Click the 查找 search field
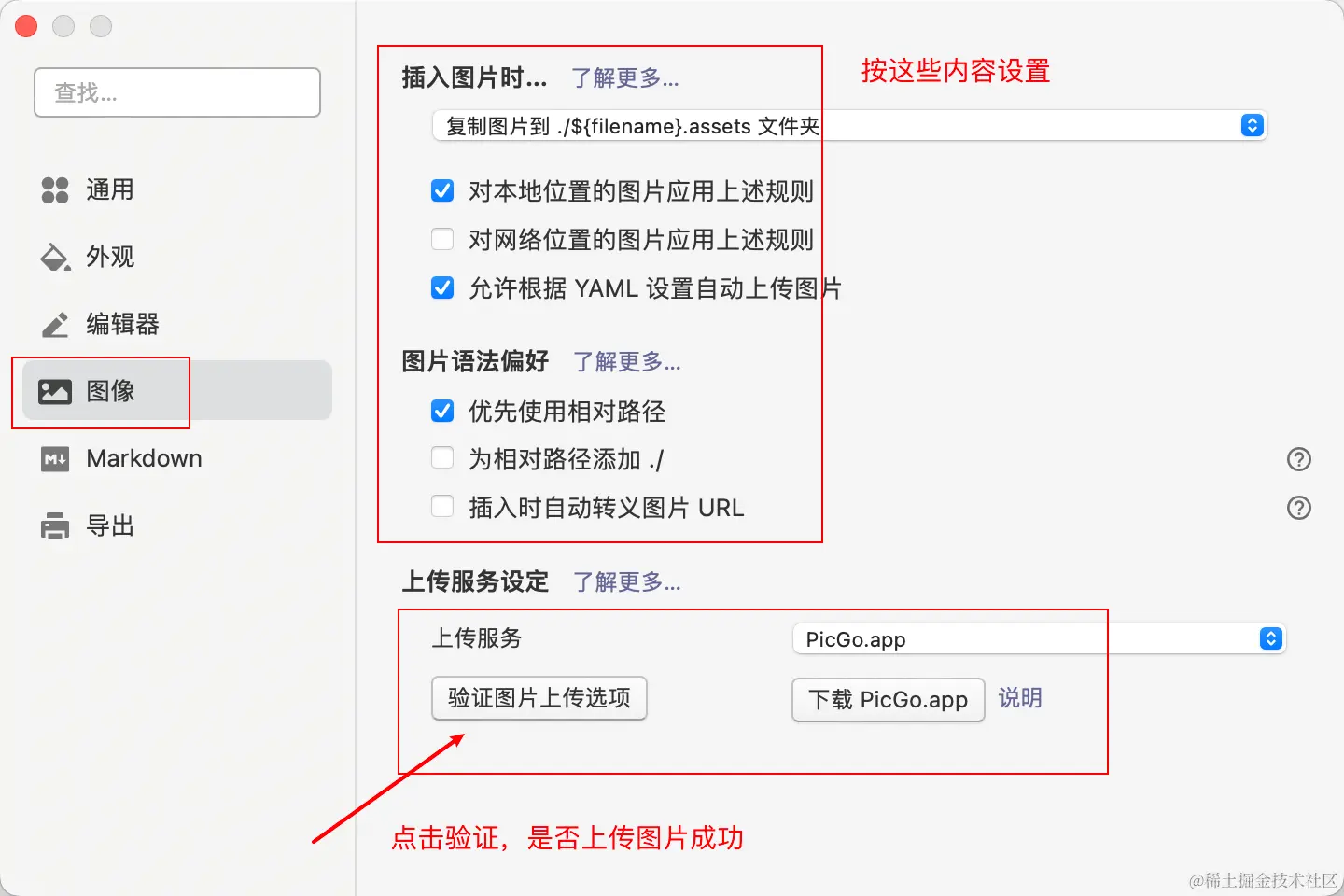 coord(177,92)
